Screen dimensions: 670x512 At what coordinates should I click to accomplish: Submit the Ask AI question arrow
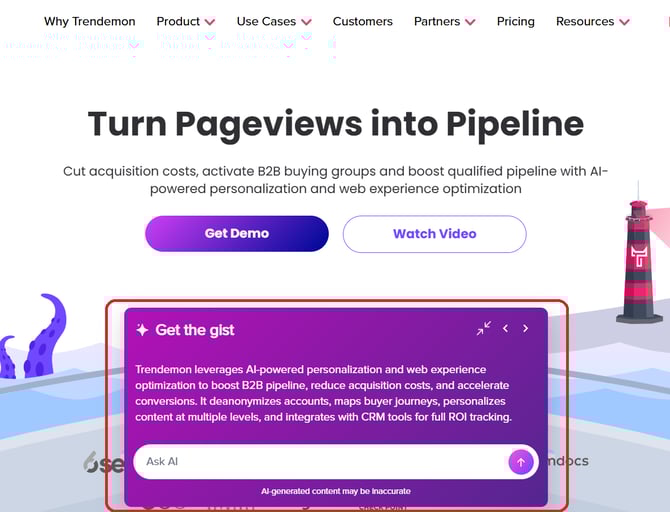point(519,461)
